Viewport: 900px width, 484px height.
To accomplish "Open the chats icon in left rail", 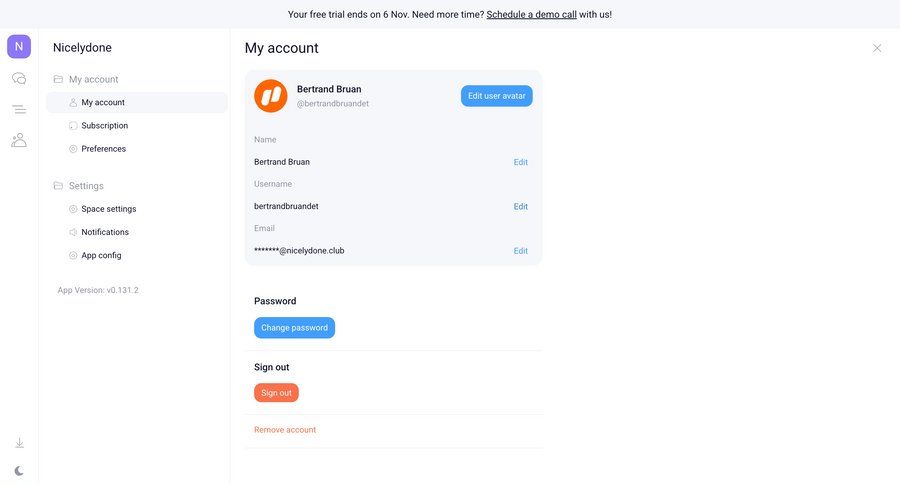I will (19, 78).
